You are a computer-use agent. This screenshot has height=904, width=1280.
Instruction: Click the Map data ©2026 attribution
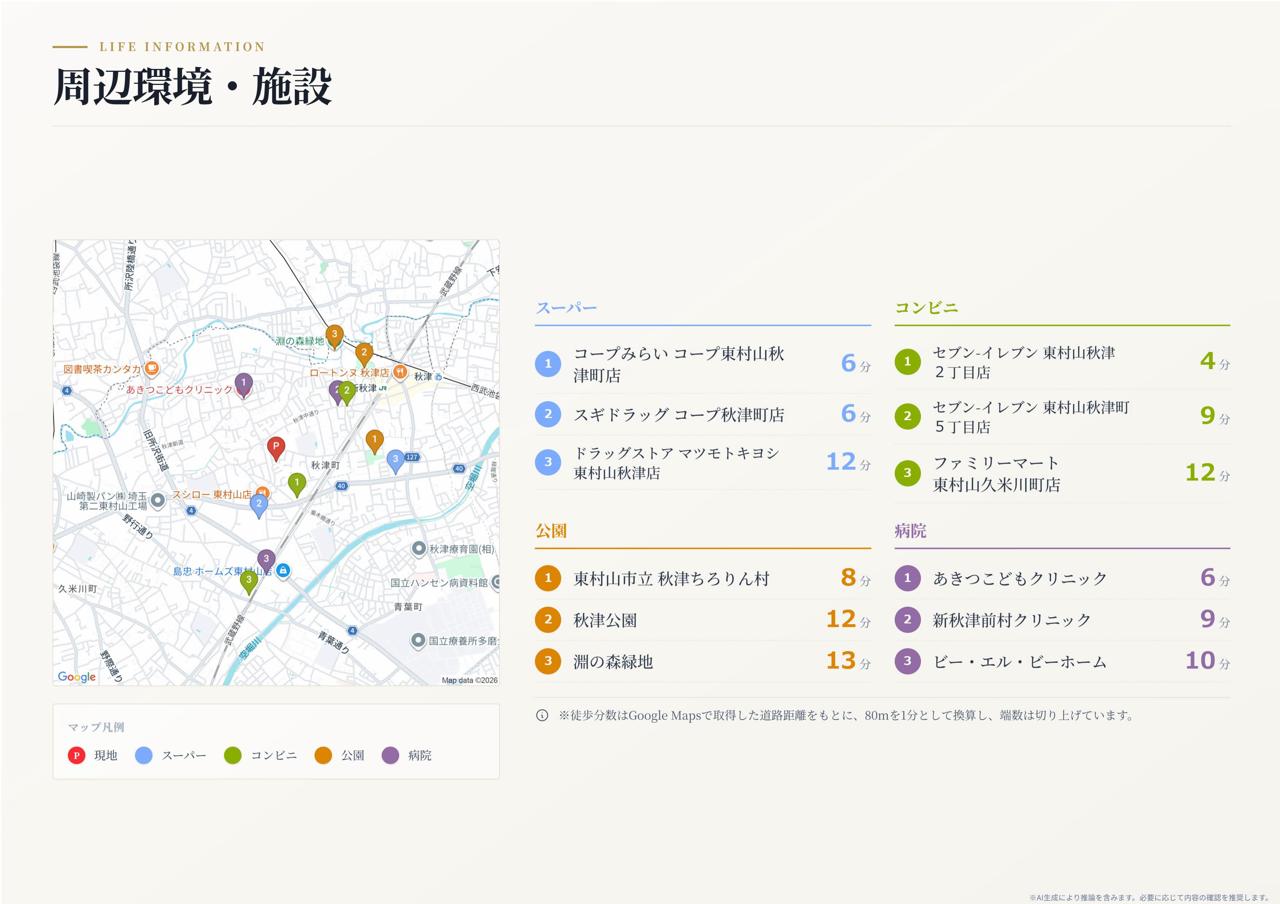[x=470, y=680]
